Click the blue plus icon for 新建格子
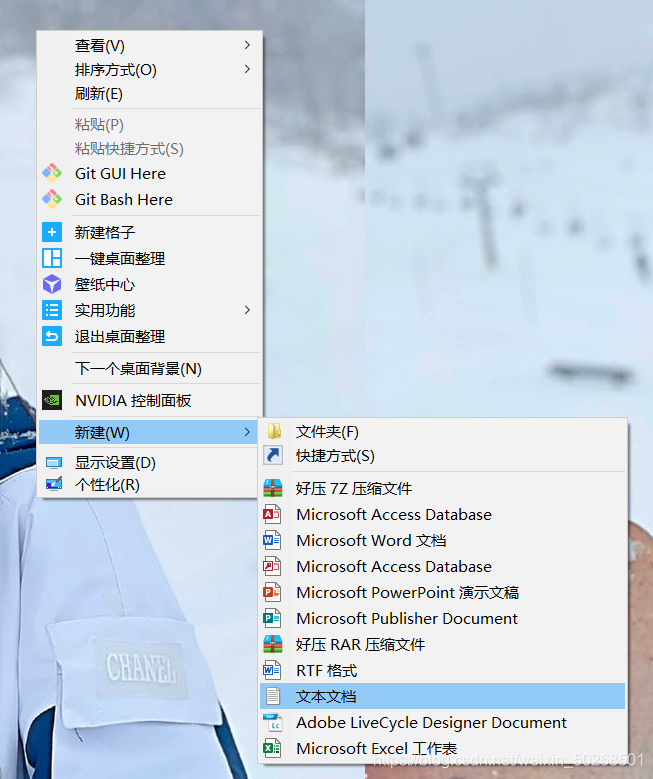The height and width of the screenshot is (779, 653). (52, 232)
